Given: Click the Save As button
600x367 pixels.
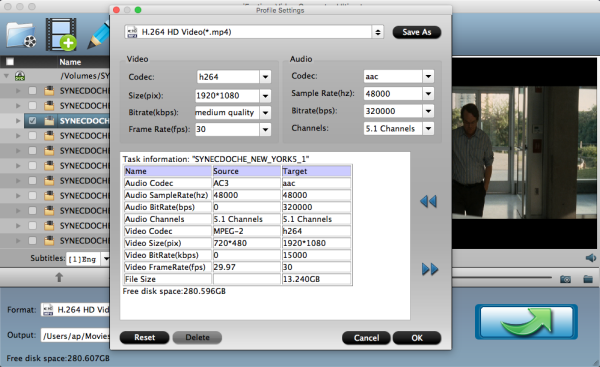Looking at the screenshot, I should pos(417,32).
